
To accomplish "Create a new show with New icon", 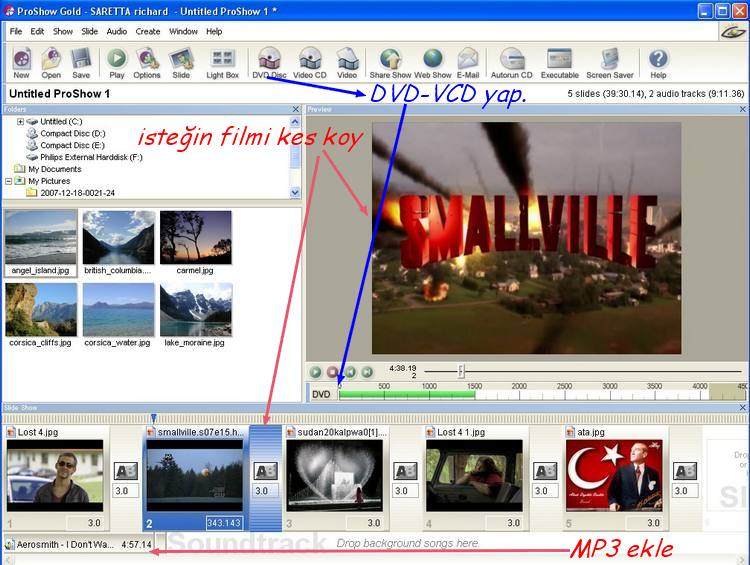I will click(22, 63).
